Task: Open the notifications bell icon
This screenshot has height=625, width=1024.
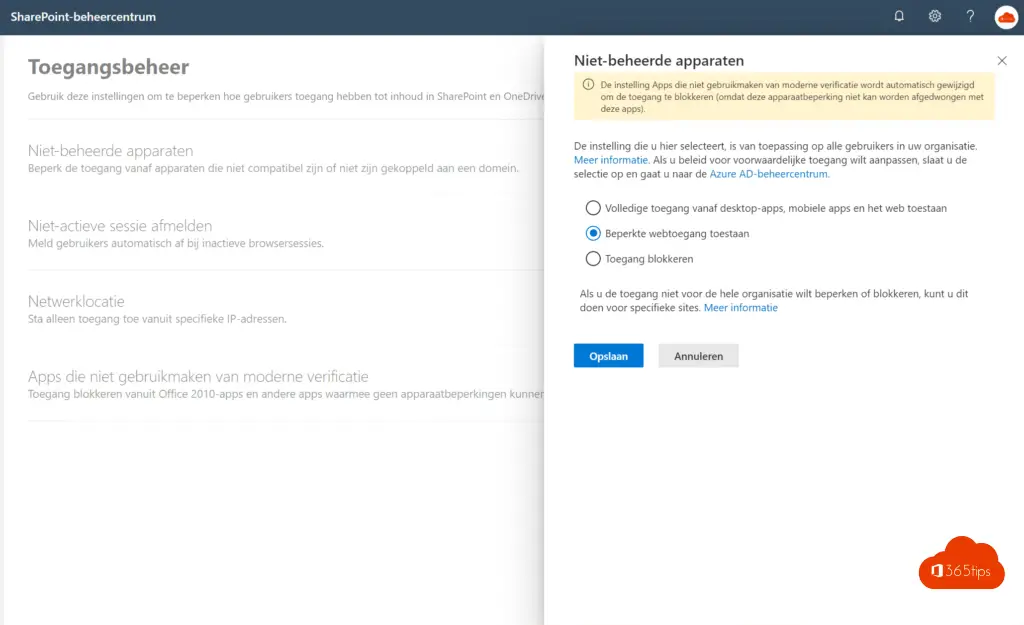Action: 899,16
